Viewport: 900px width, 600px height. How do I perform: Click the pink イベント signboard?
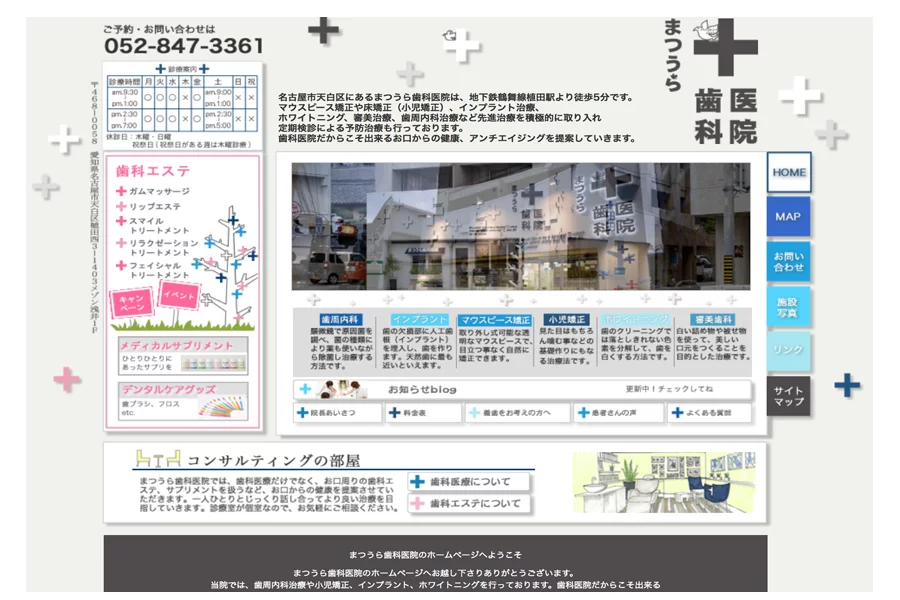(x=179, y=296)
